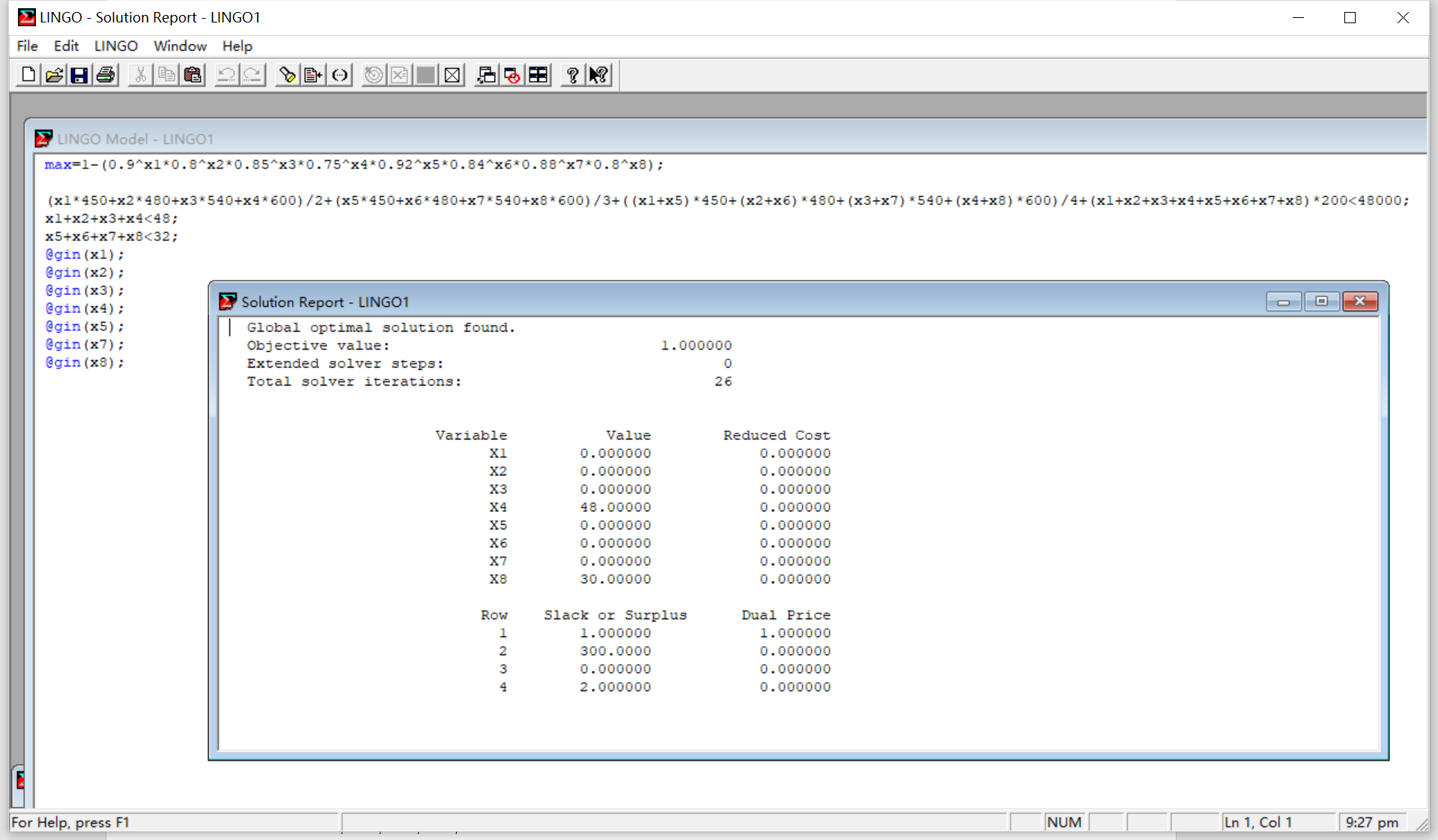
Task: Minimize the Solution Report window
Action: [x=1284, y=302]
